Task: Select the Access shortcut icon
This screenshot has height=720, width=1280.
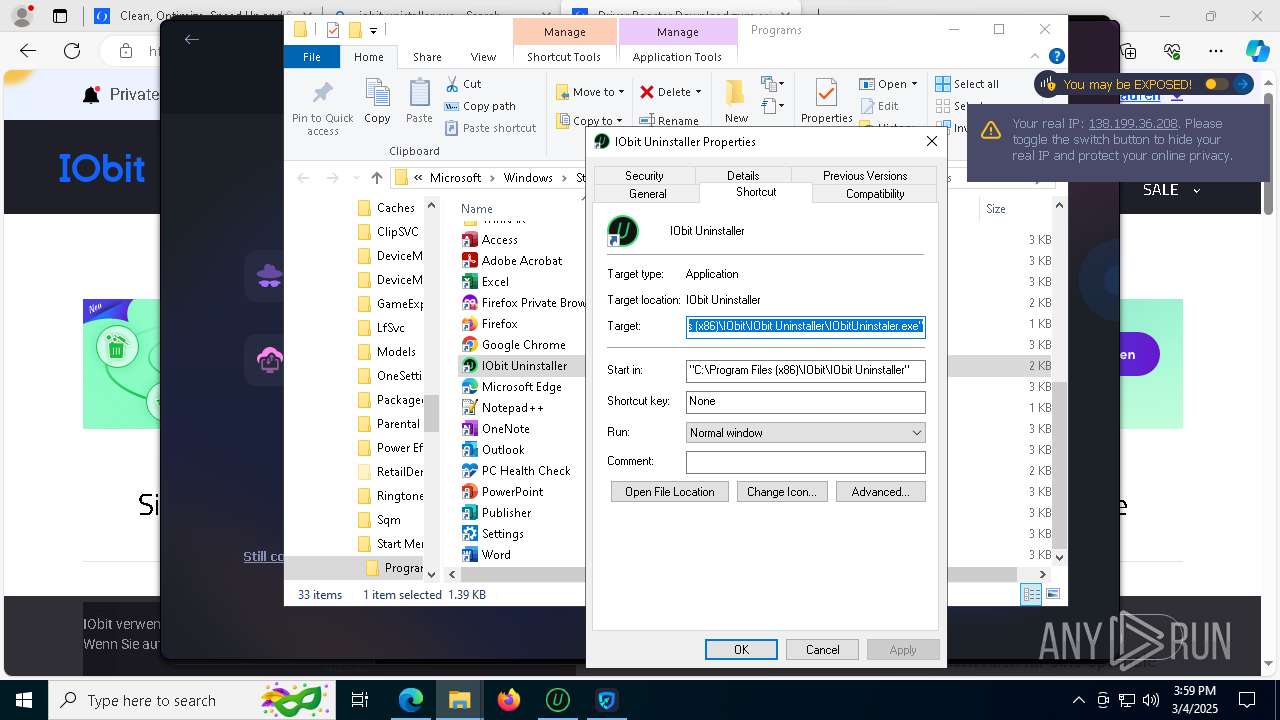Action: (470, 240)
